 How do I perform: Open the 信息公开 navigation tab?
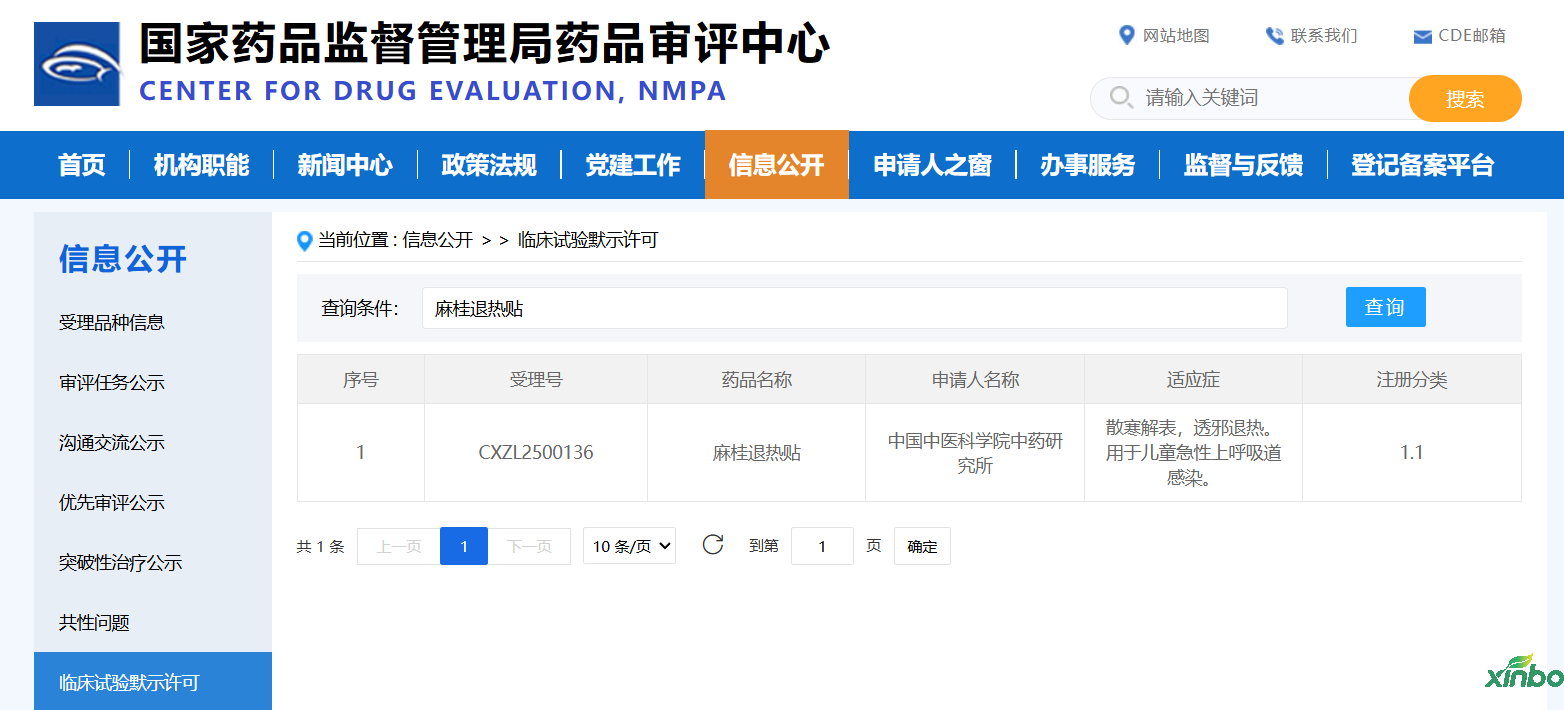pos(776,165)
